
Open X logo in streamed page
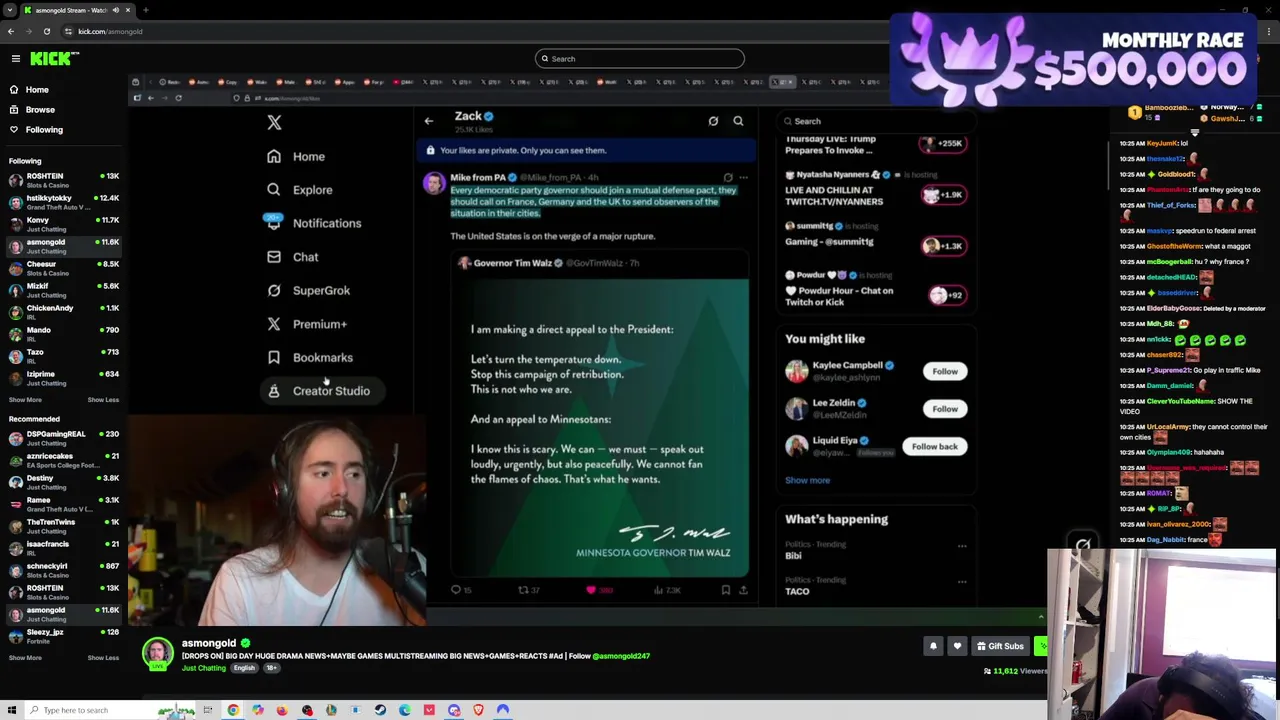point(274,123)
